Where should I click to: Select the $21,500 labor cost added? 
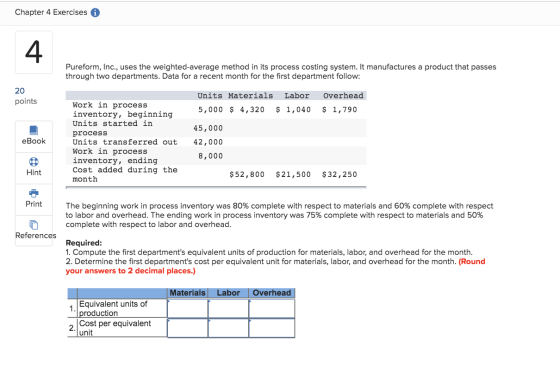click(293, 175)
